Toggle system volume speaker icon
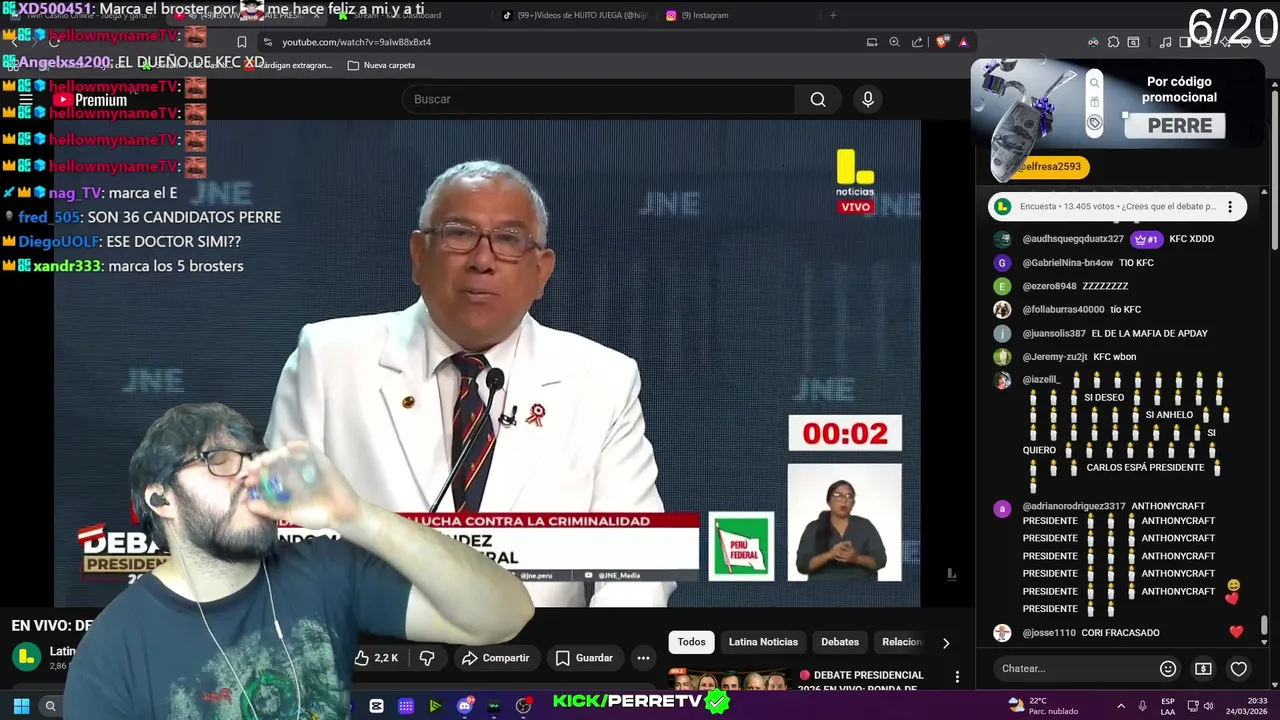The image size is (1280, 720). click(x=1208, y=706)
